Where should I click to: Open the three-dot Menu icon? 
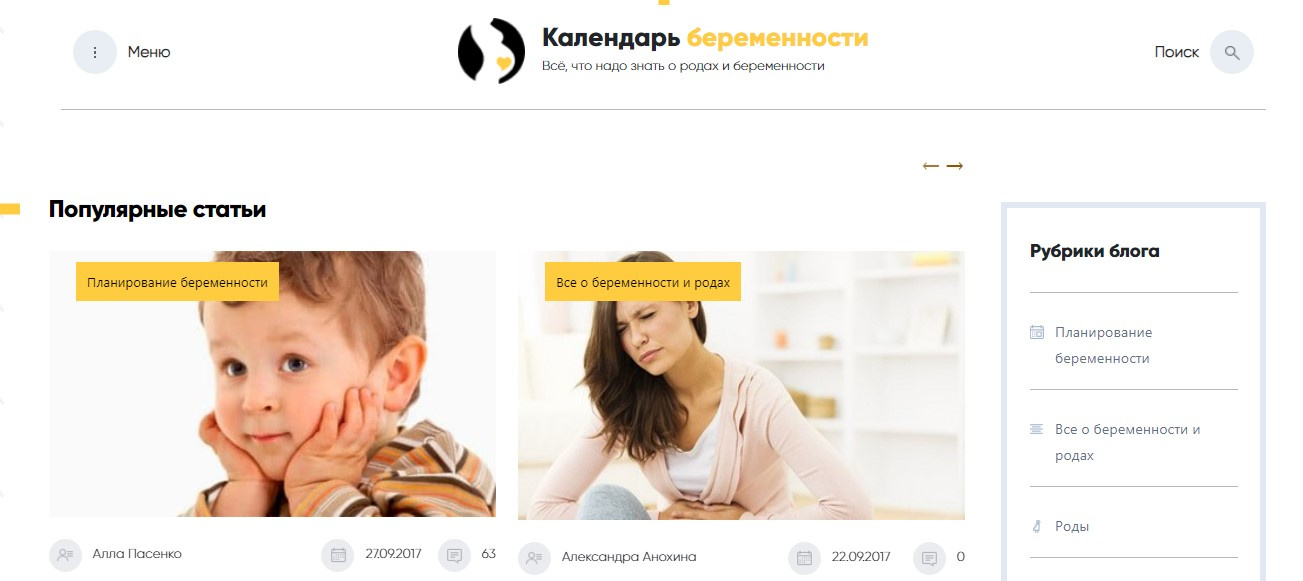(x=95, y=52)
